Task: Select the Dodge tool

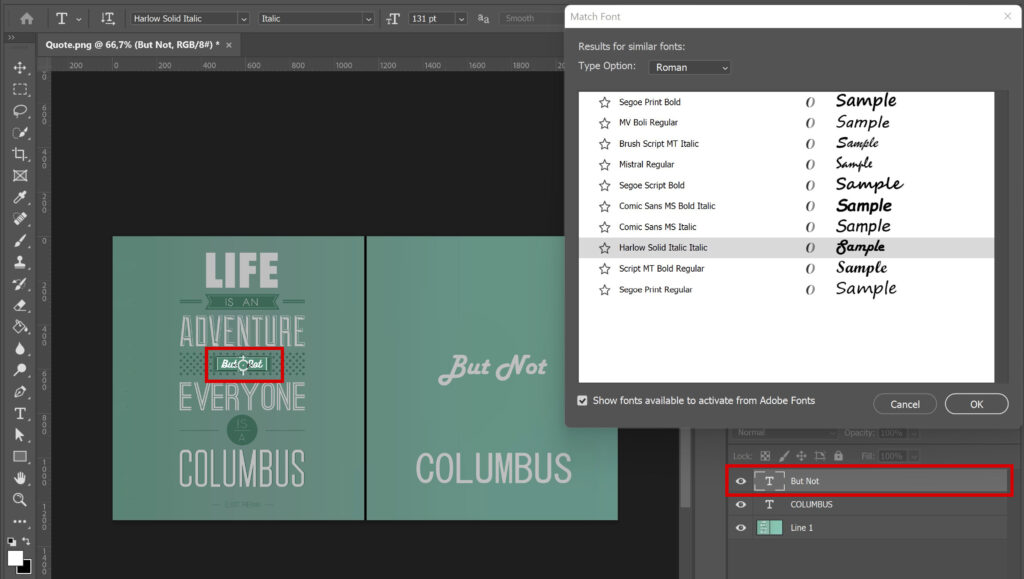Action: (x=20, y=369)
